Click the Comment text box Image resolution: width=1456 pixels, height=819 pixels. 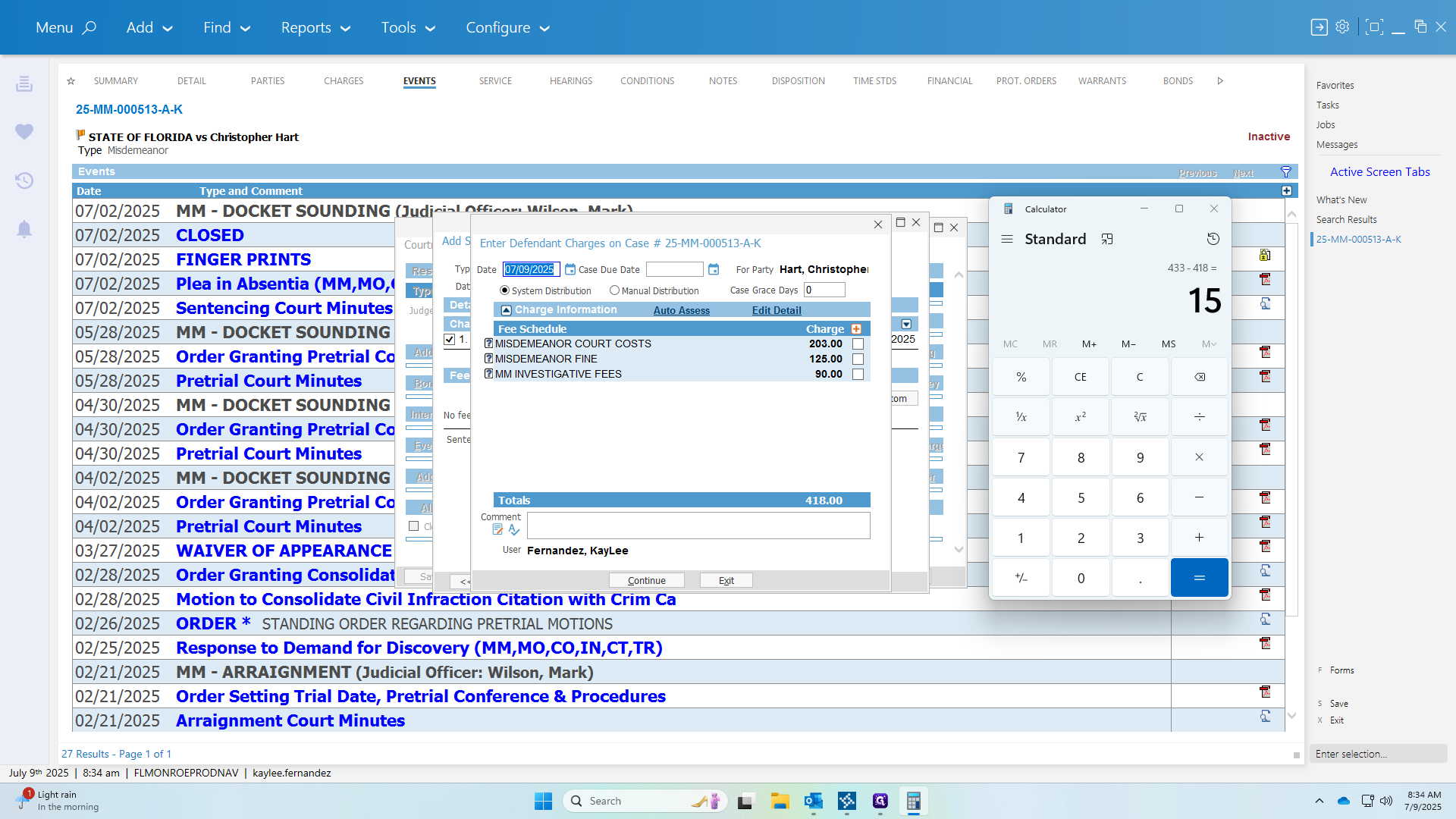click(698, 526)
